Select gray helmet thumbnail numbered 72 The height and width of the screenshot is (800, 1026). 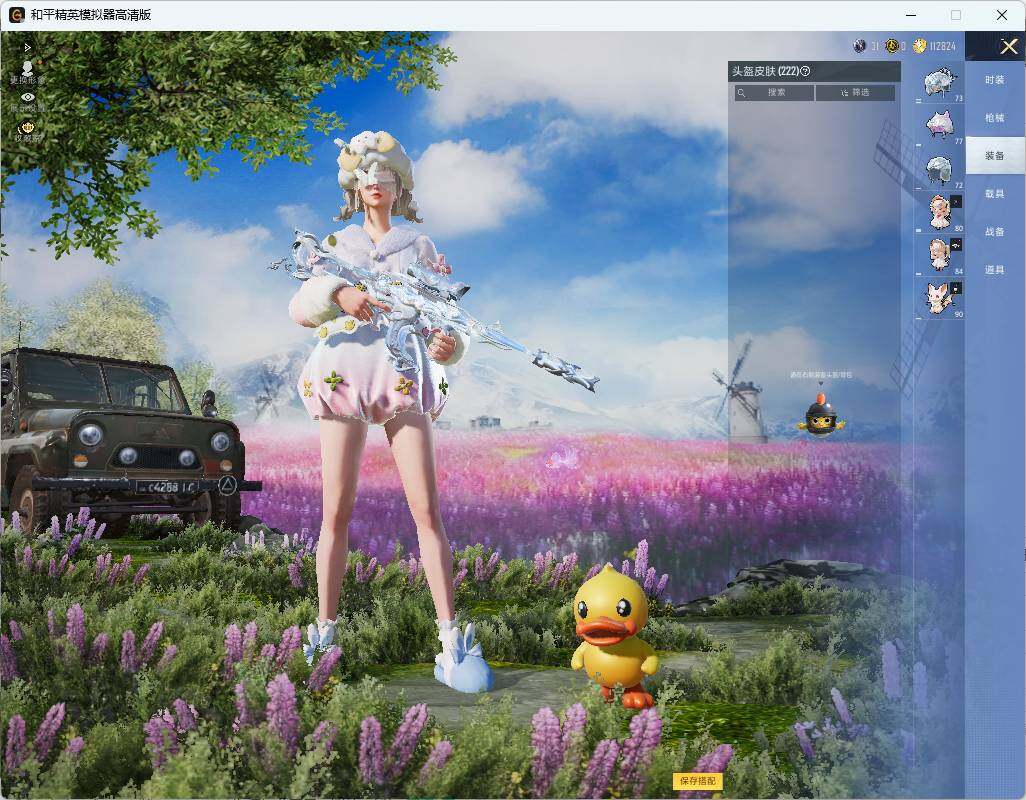point(940,170)
